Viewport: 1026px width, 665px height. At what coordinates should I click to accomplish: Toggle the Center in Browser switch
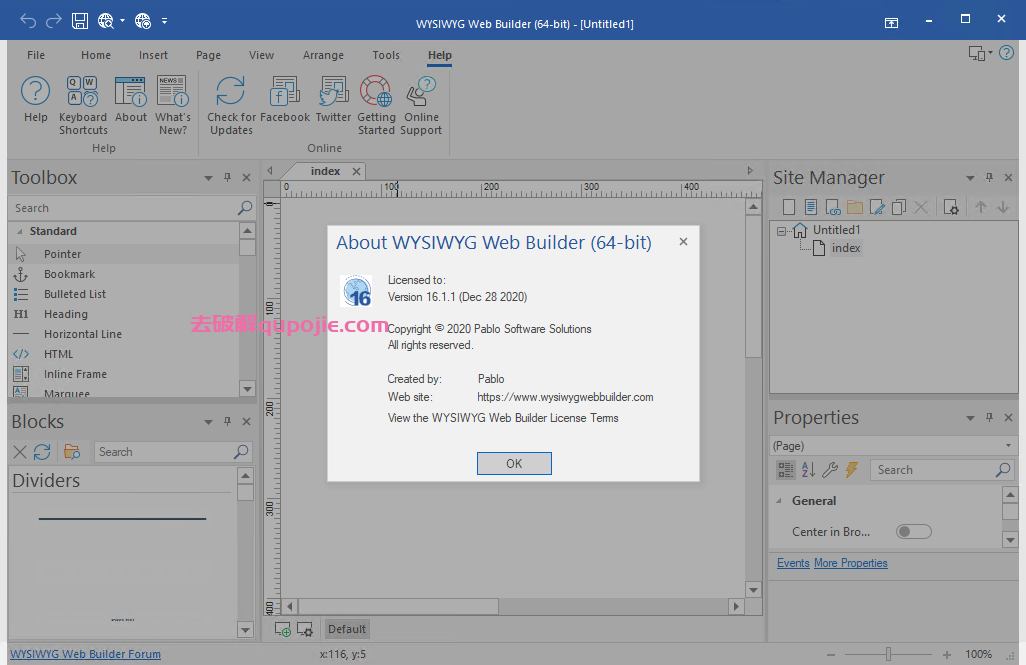pyautogui.click(x=913, y=531)
